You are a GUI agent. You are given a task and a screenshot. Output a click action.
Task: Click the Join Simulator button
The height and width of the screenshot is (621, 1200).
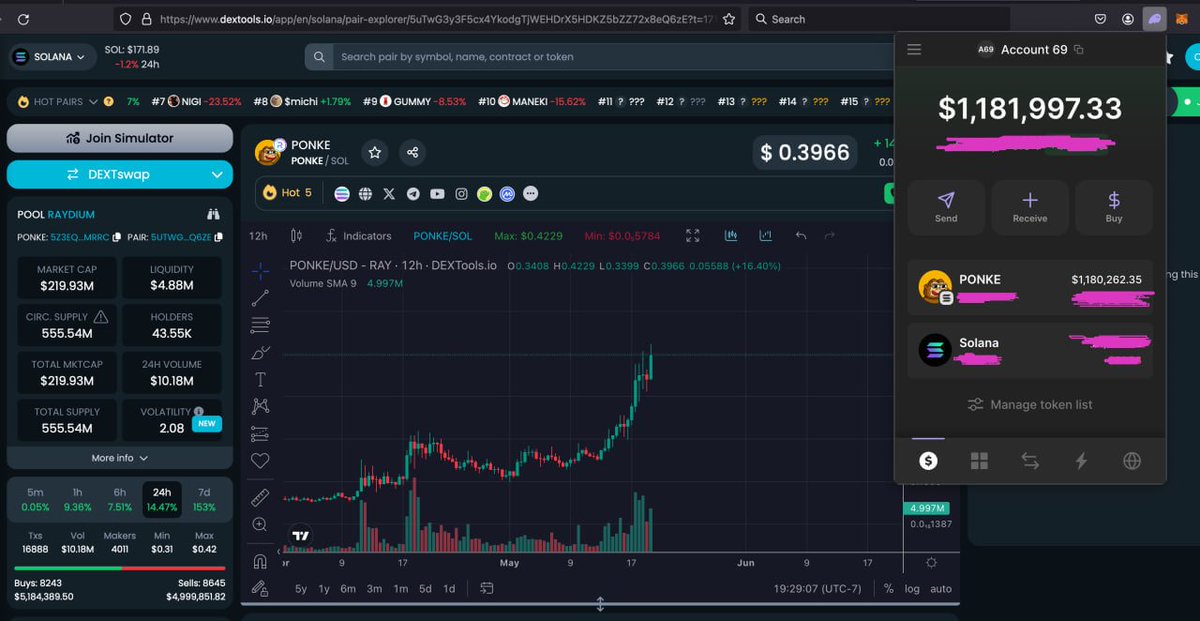coord(120,138)
